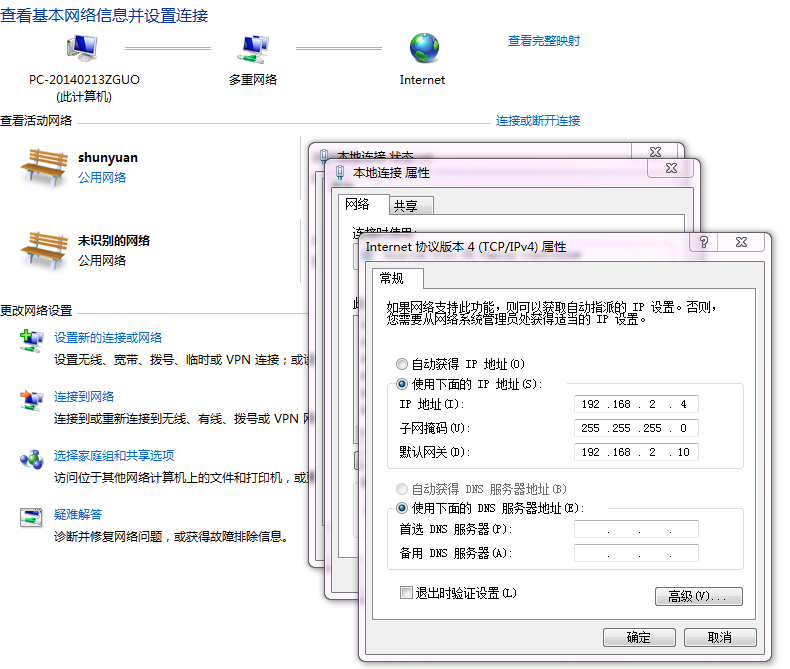Click the 本地连接 属性 title bar icon

point(340,173)
